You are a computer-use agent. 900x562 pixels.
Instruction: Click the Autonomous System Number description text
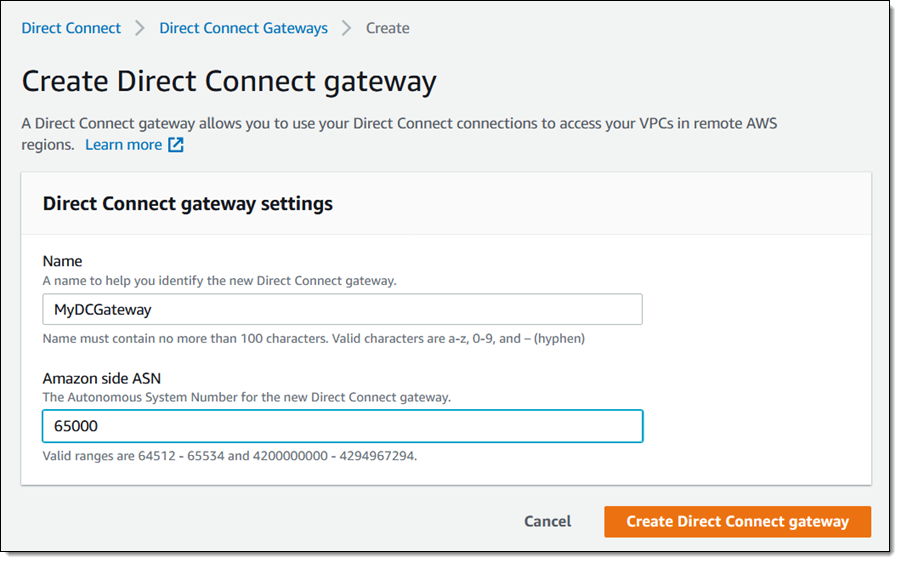click(246, 397)
